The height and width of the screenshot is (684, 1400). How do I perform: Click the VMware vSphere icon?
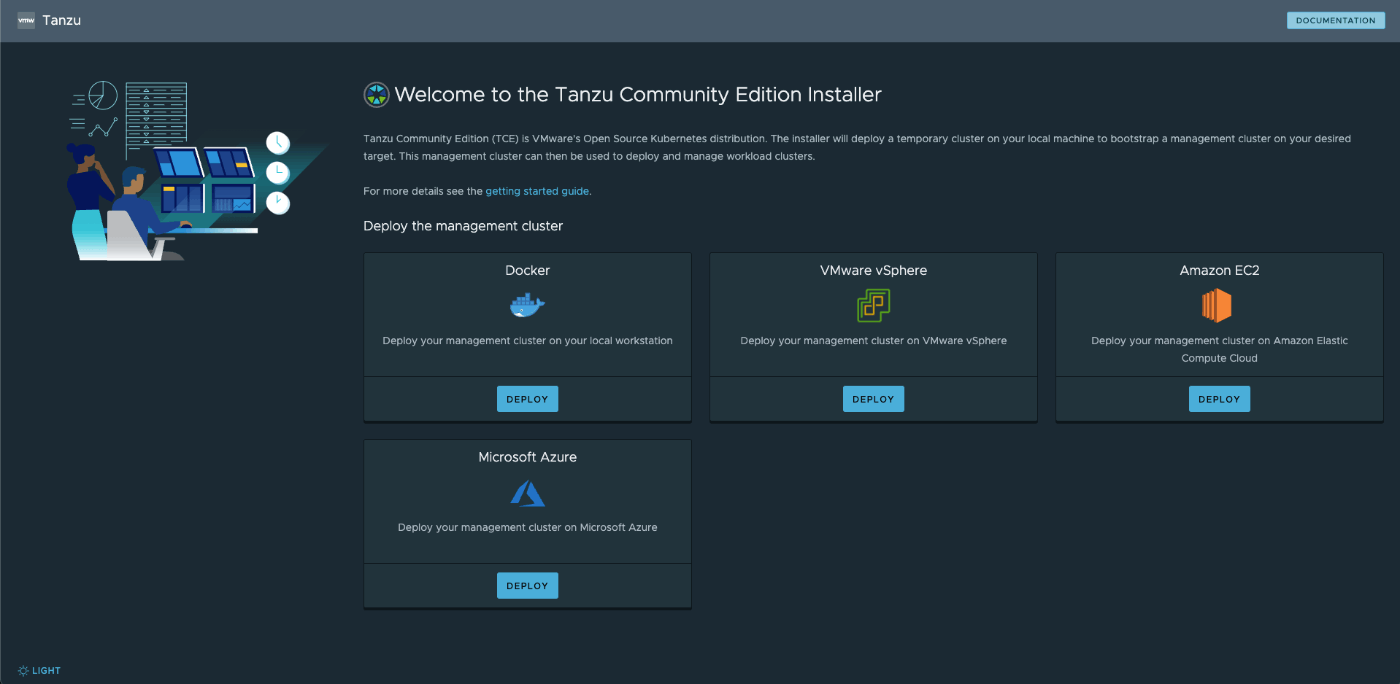[x=873, y=305]
